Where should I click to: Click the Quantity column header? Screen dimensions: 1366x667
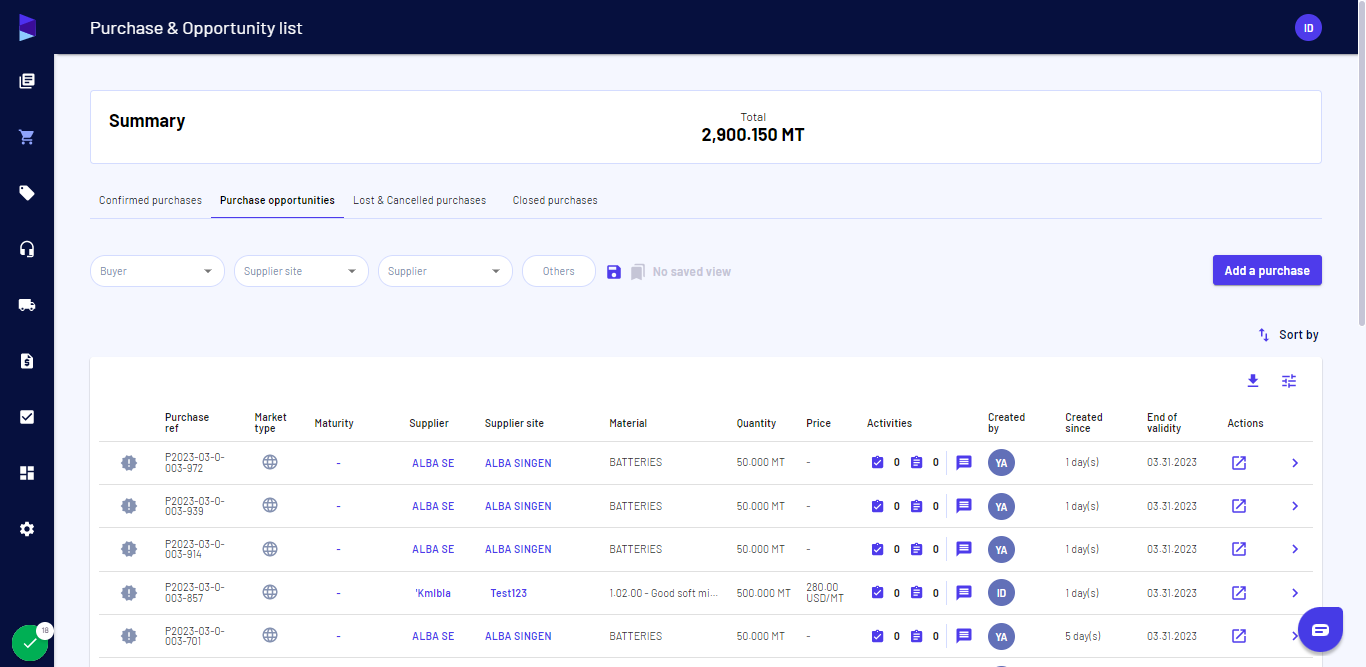click(756, 423)
